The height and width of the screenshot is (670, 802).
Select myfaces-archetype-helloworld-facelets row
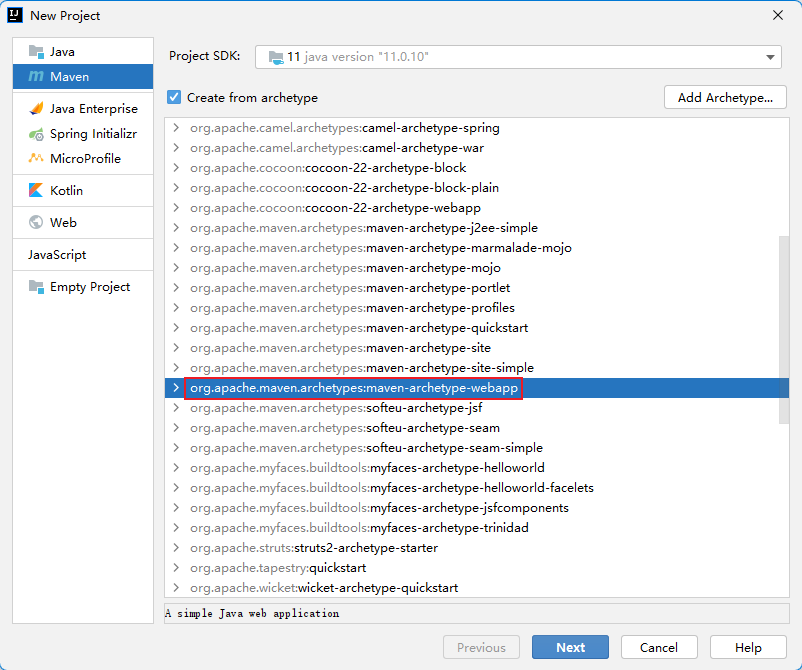click(477, 487)
